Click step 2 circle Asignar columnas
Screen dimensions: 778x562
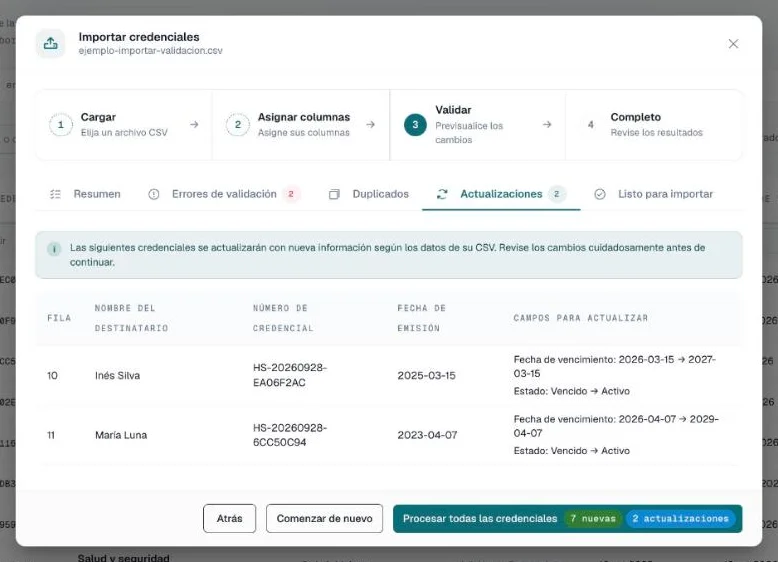pos(238,125)
